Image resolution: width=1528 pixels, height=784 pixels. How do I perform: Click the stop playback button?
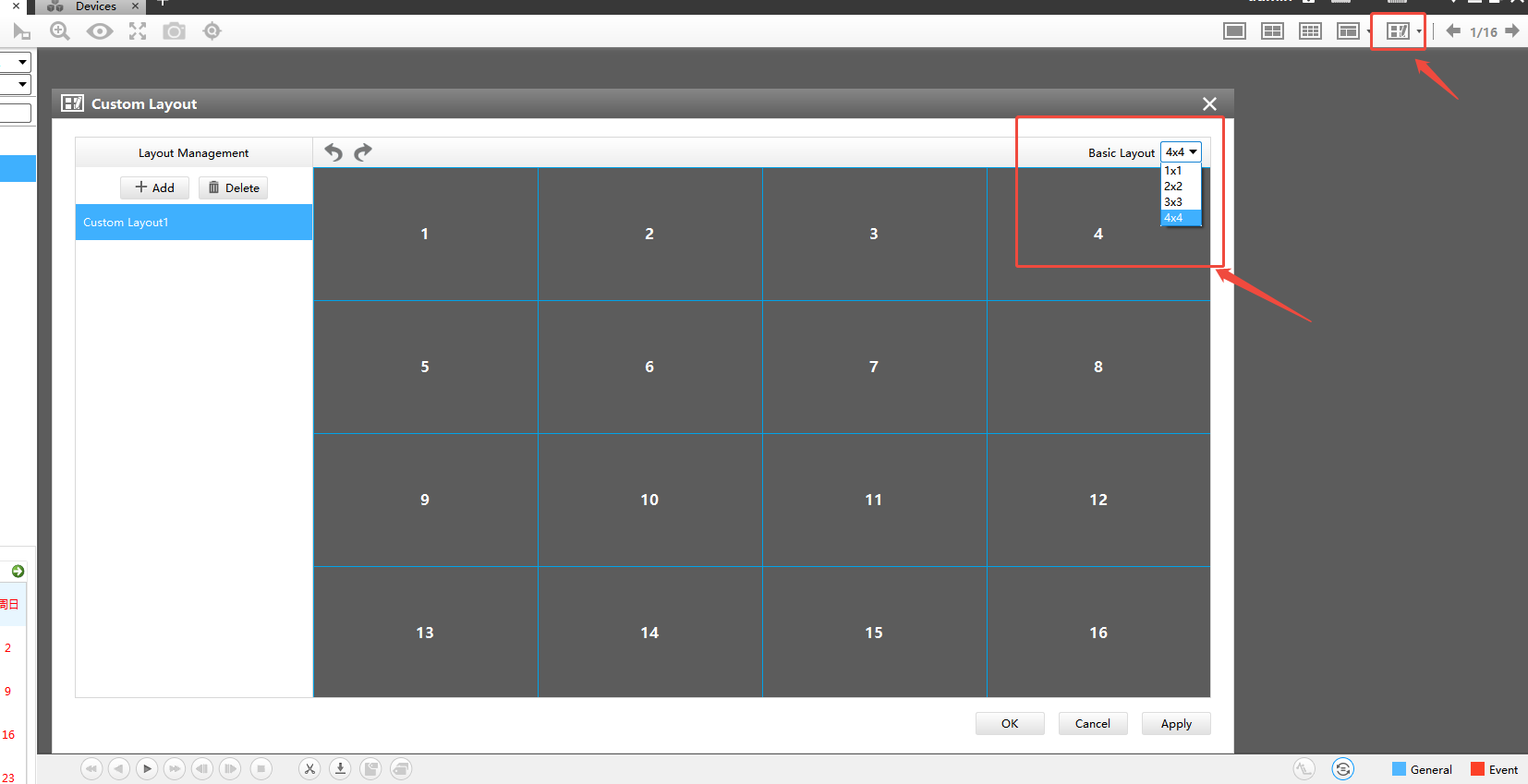tap(261, 768)
